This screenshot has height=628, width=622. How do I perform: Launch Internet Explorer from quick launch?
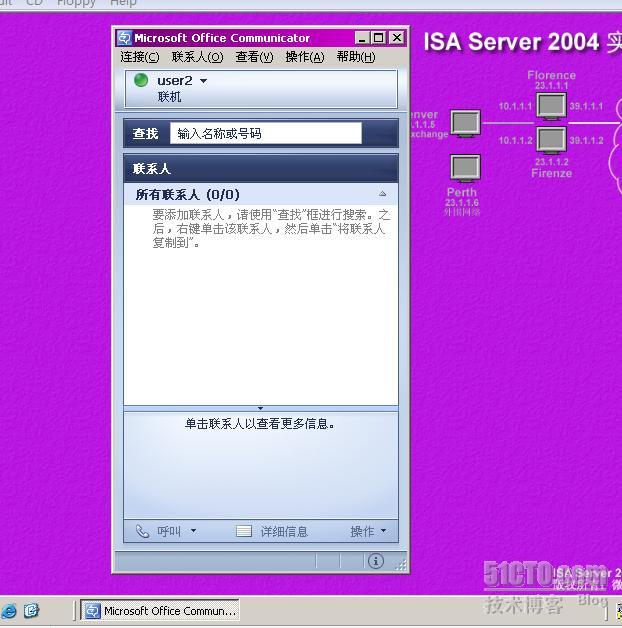[9, 611]
